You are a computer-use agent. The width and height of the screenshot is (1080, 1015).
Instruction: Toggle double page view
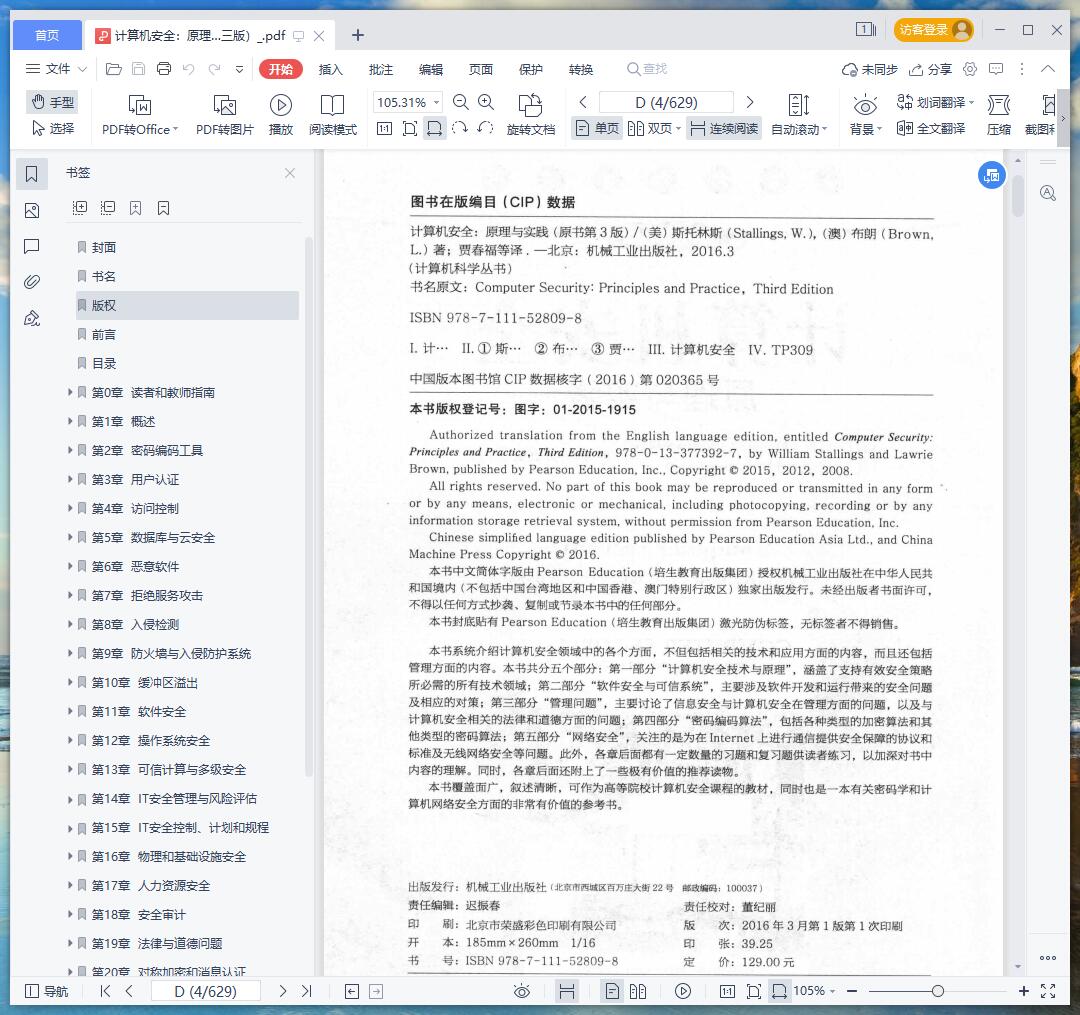[654, 128]
